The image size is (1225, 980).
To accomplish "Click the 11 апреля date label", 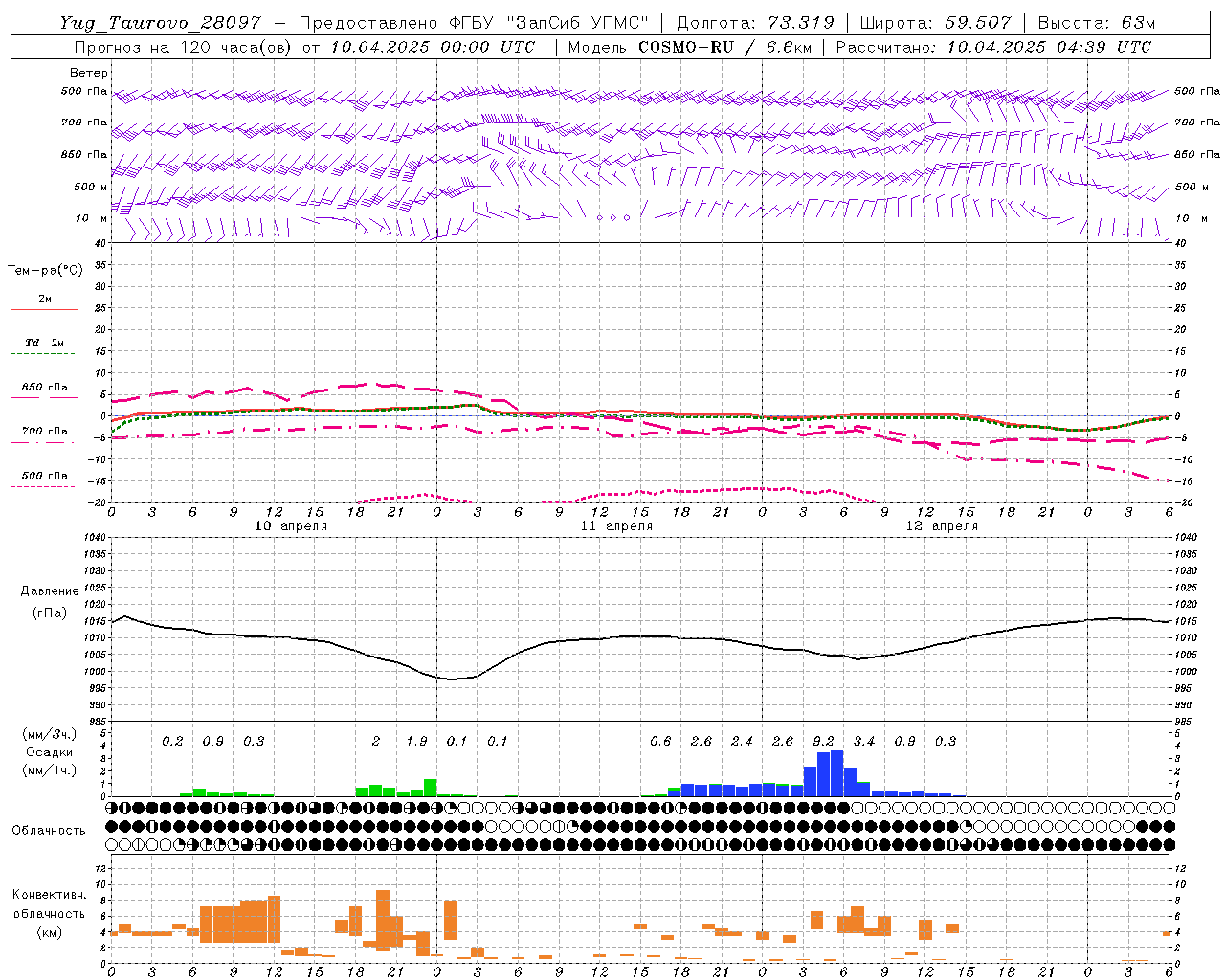I will pyautogui.click(x=616, y=526).
